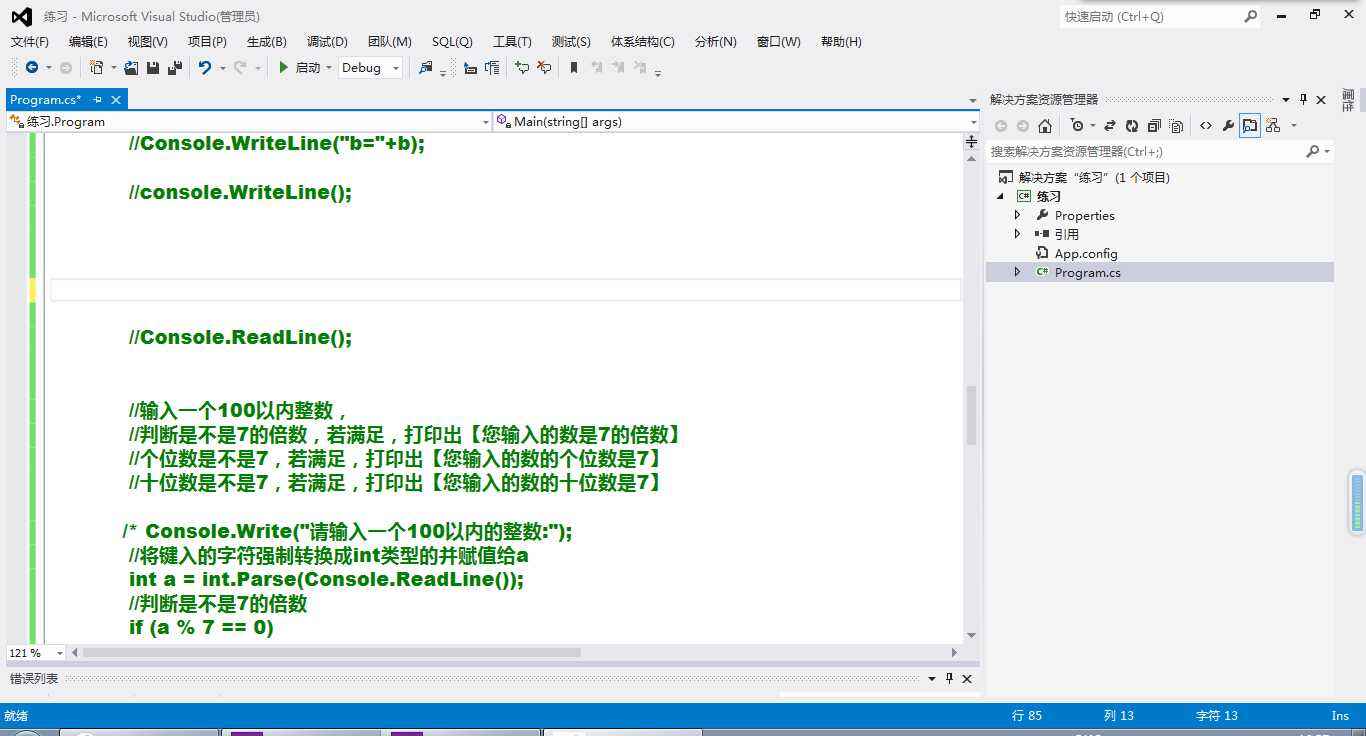Click the editor vertical scrollbar thumb
This screenshot has height=736, width=1366.
(971, 415)
